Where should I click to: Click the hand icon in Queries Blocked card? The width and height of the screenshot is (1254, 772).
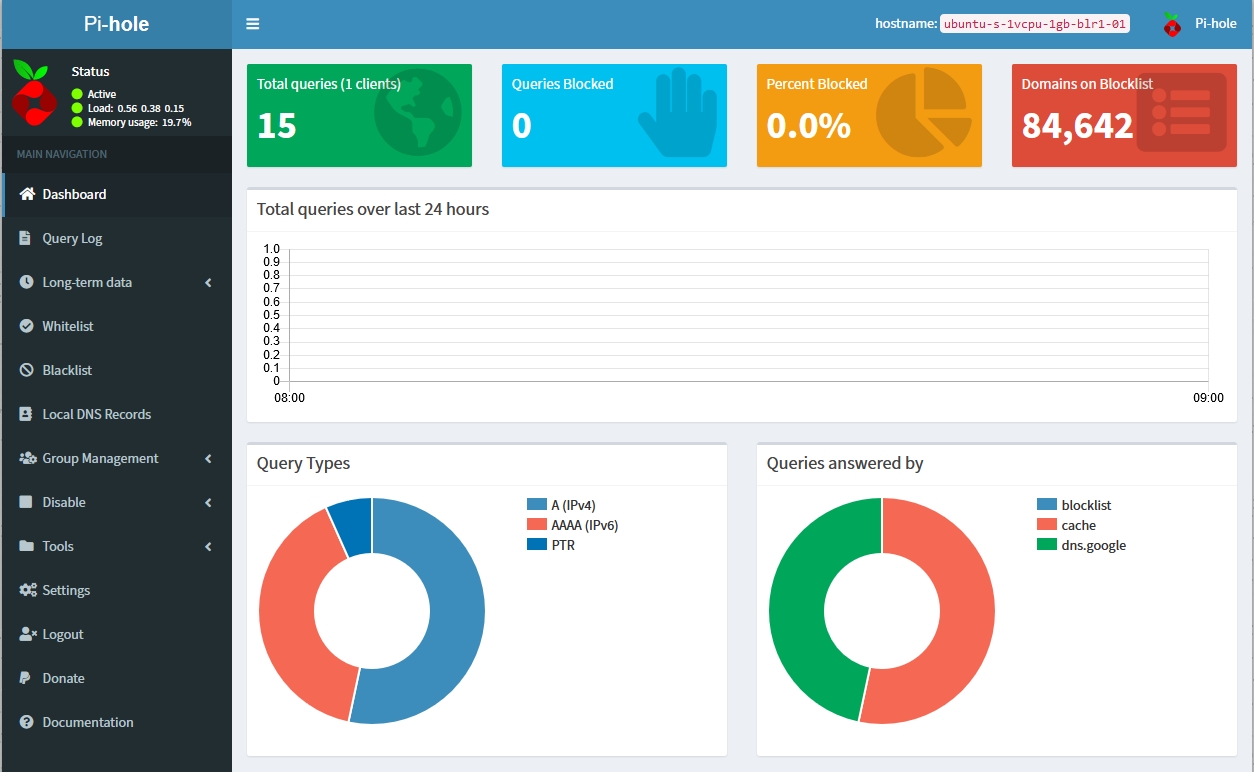tap(677, 112)
